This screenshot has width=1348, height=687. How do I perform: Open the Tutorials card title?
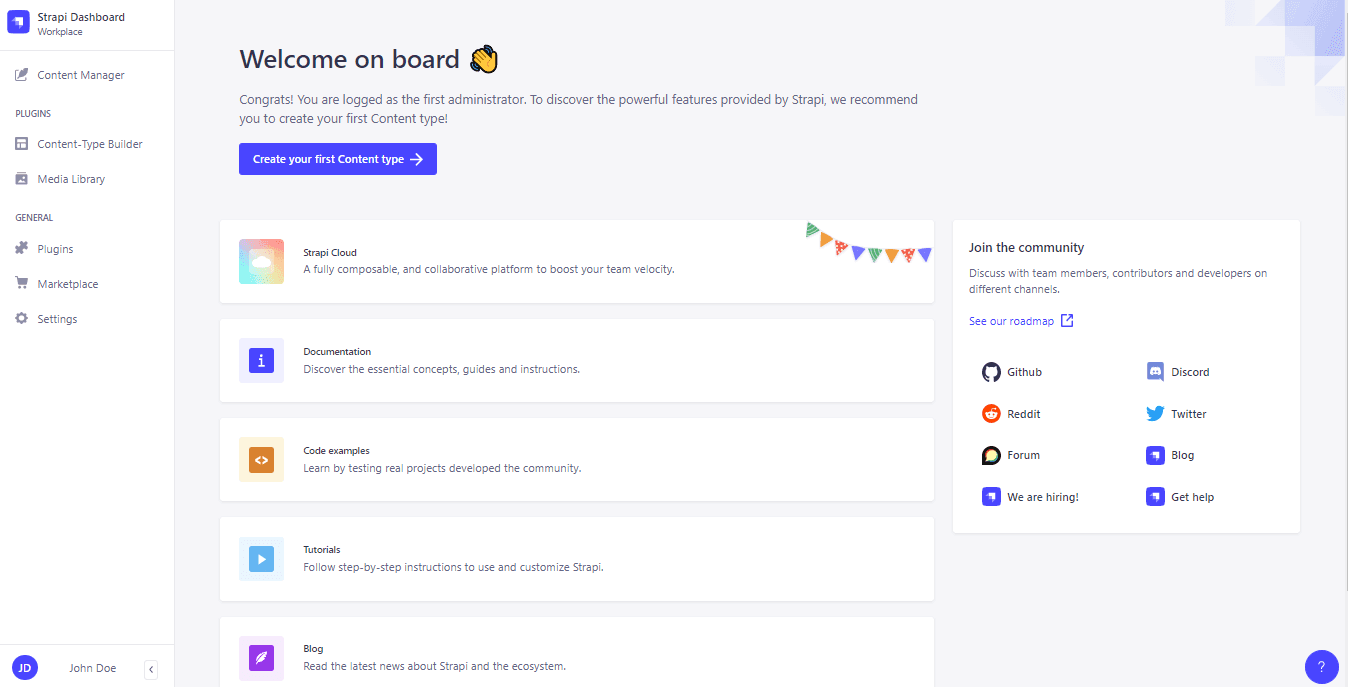322,550
